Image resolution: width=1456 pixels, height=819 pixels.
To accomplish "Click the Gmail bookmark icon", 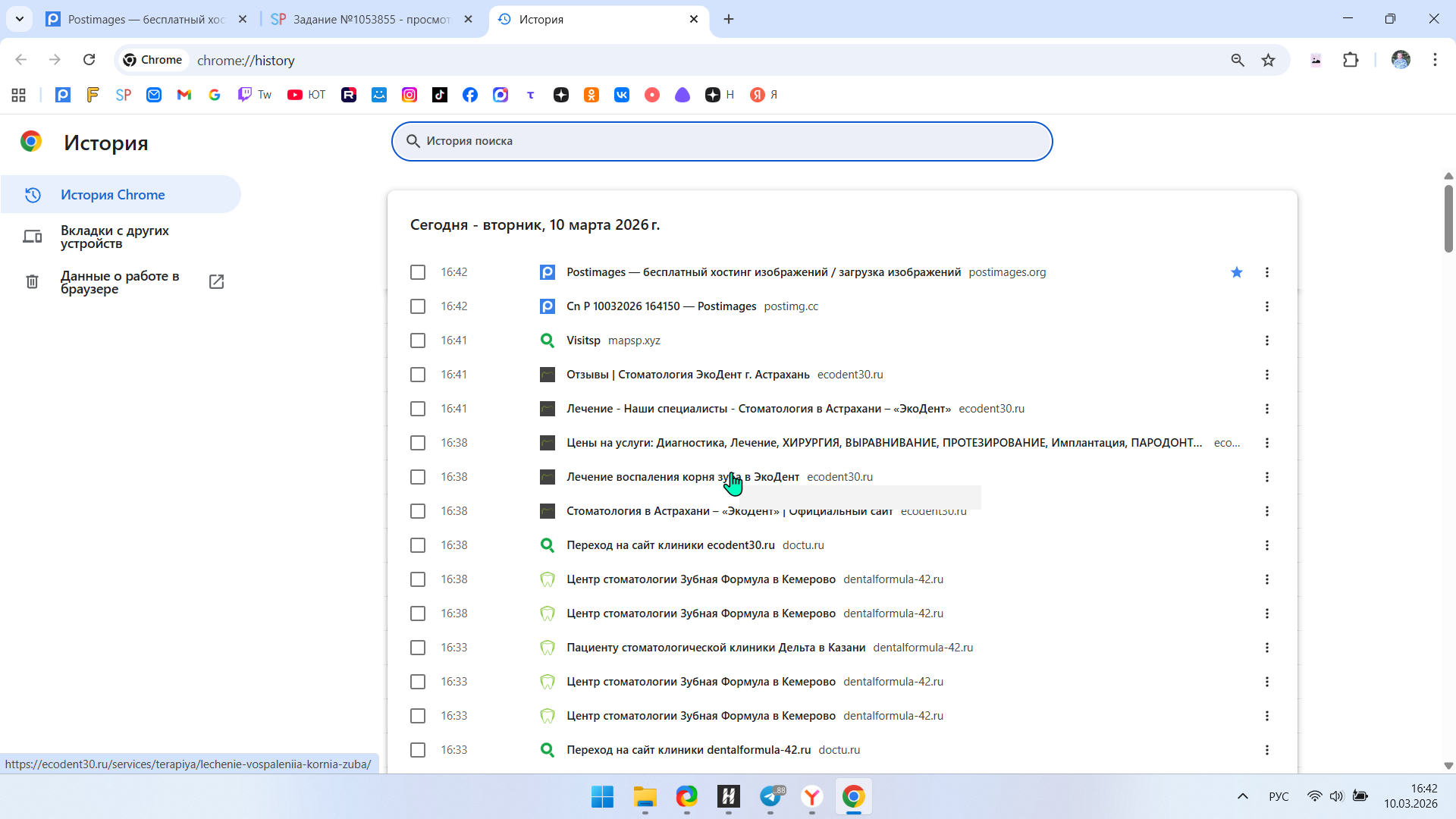I will pyautogui.click(x=184, y=95).
